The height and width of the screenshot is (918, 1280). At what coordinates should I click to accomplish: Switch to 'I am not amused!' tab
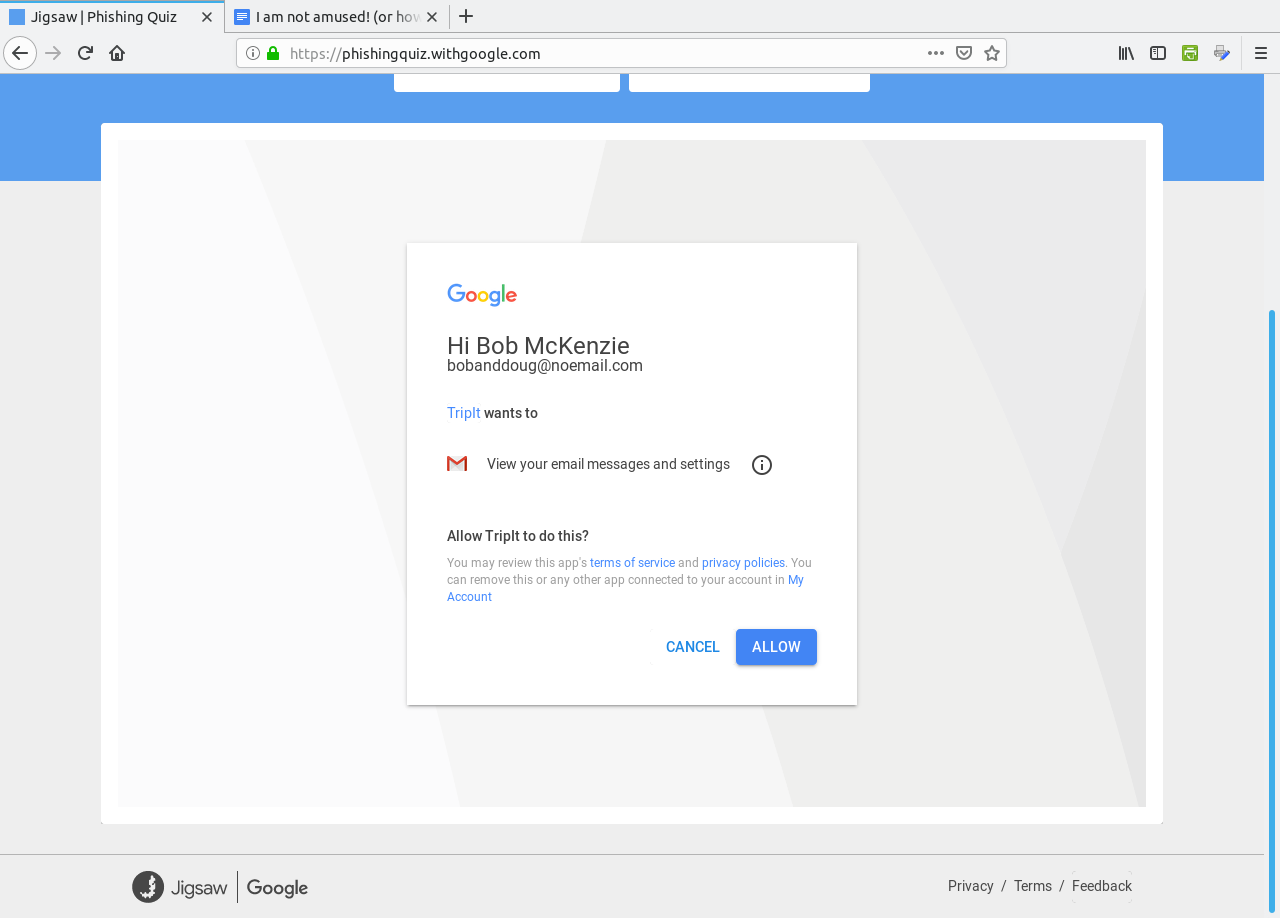point(337,17)
